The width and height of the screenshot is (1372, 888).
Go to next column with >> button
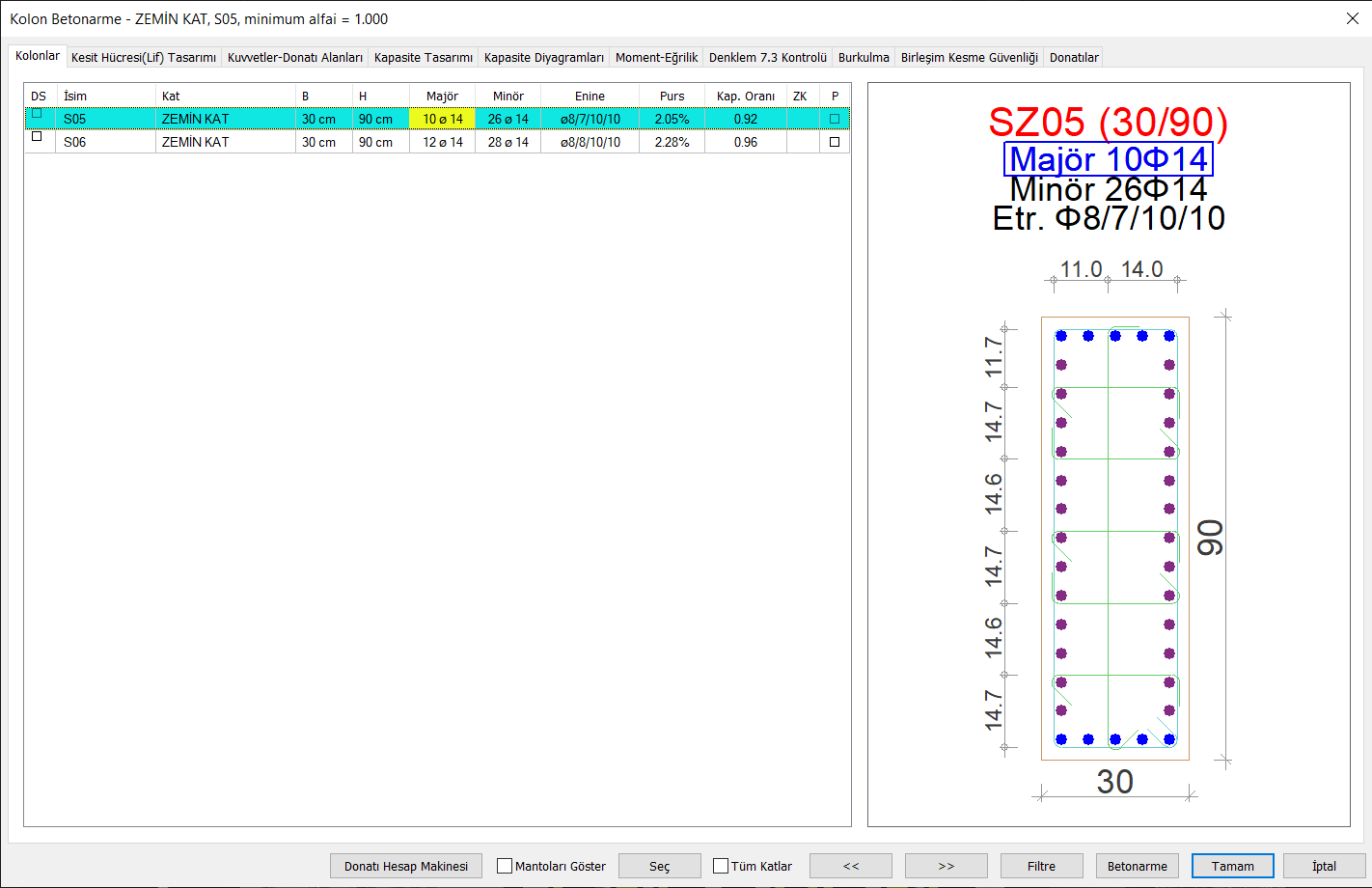tap(947, 866)
